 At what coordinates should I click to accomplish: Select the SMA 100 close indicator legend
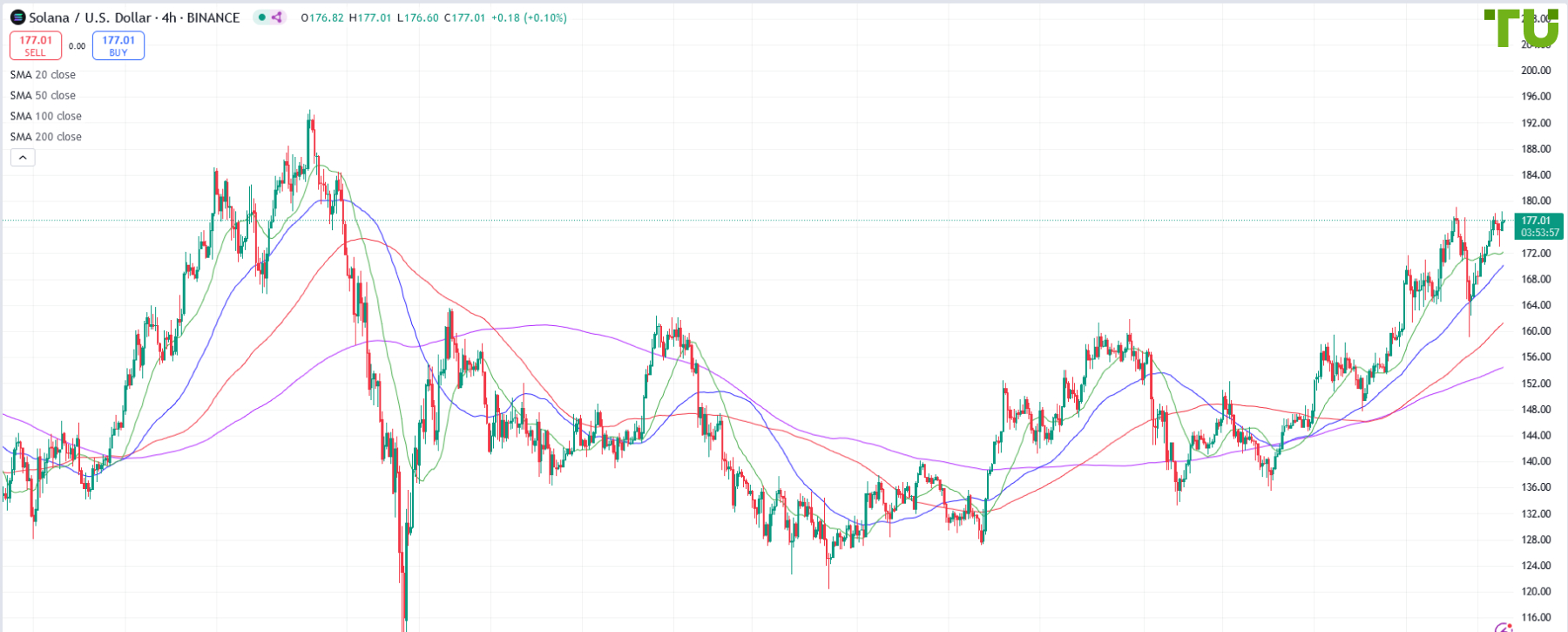coord(46,116)
